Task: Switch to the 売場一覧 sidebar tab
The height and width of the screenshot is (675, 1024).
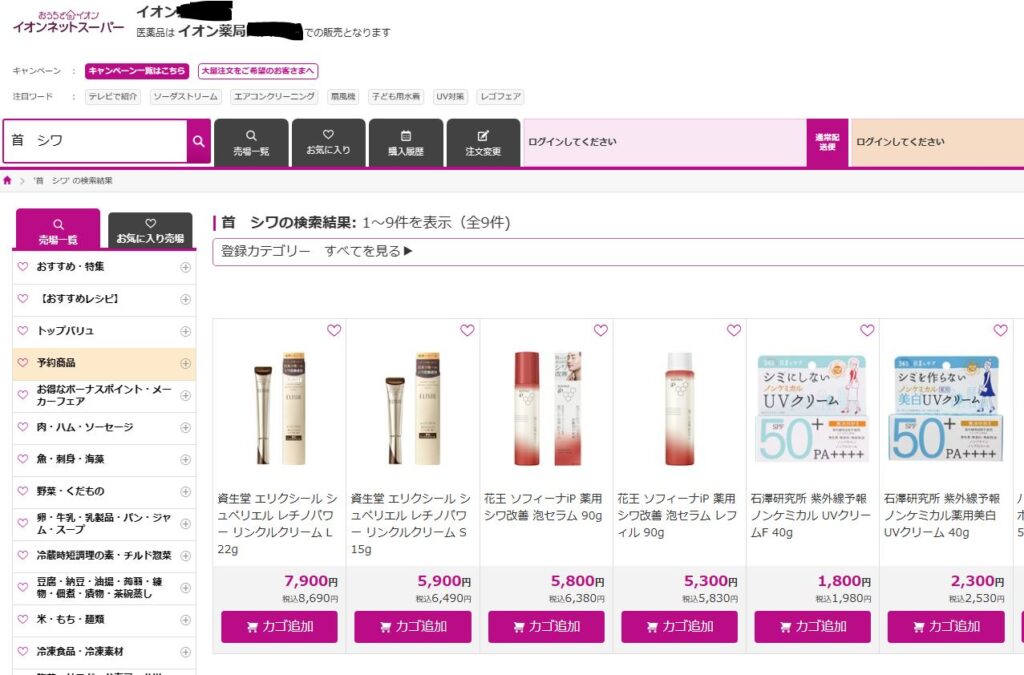Action: [58, 230]
